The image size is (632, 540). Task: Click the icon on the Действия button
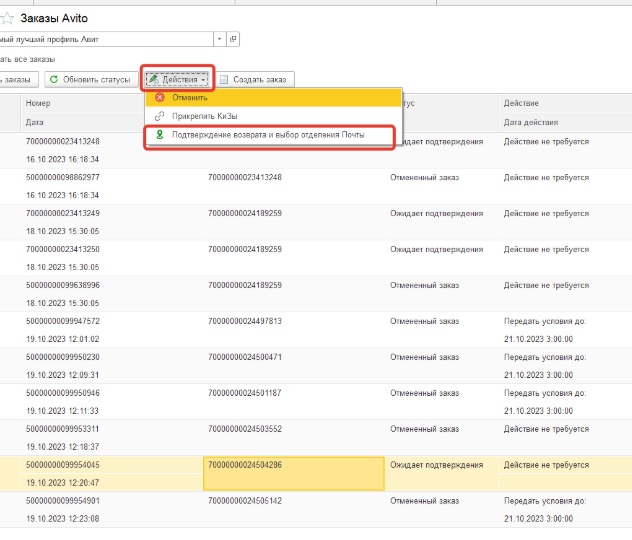154,79
